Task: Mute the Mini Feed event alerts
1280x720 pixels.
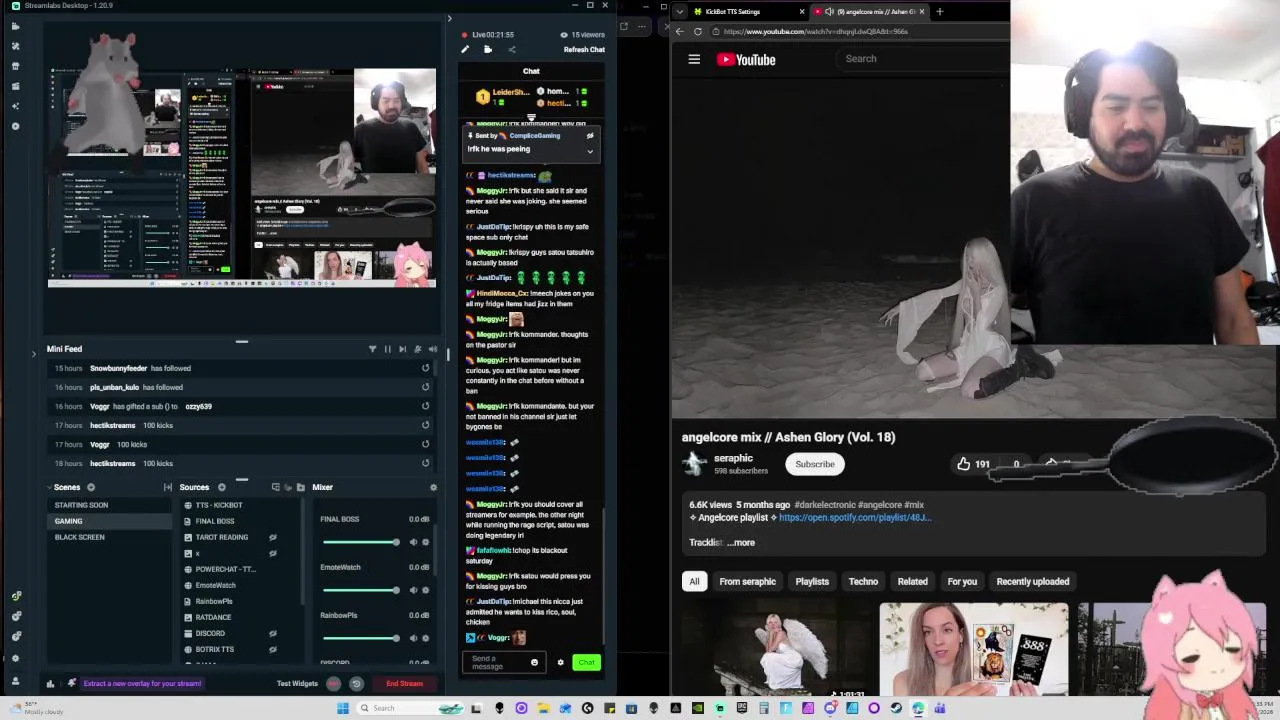Action: click(432, 349)
